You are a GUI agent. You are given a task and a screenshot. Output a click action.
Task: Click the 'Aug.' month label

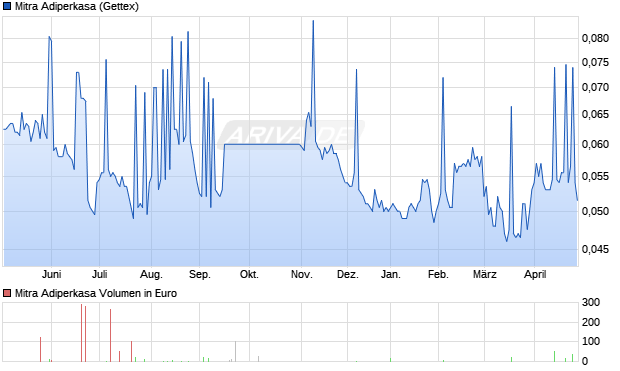(x=151, y=274)
